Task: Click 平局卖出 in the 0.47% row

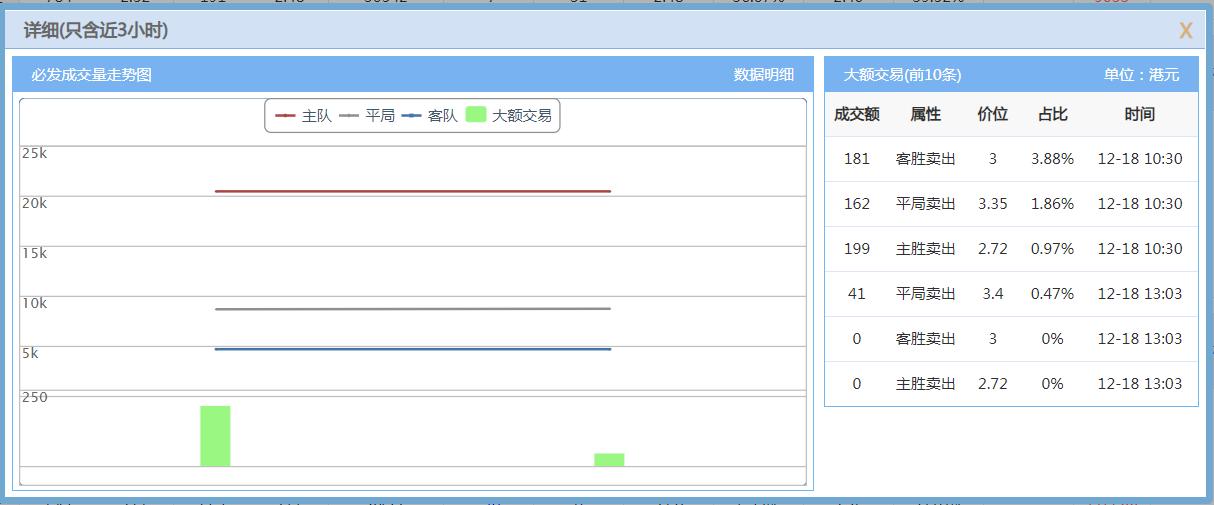Action: coord(926,294)
